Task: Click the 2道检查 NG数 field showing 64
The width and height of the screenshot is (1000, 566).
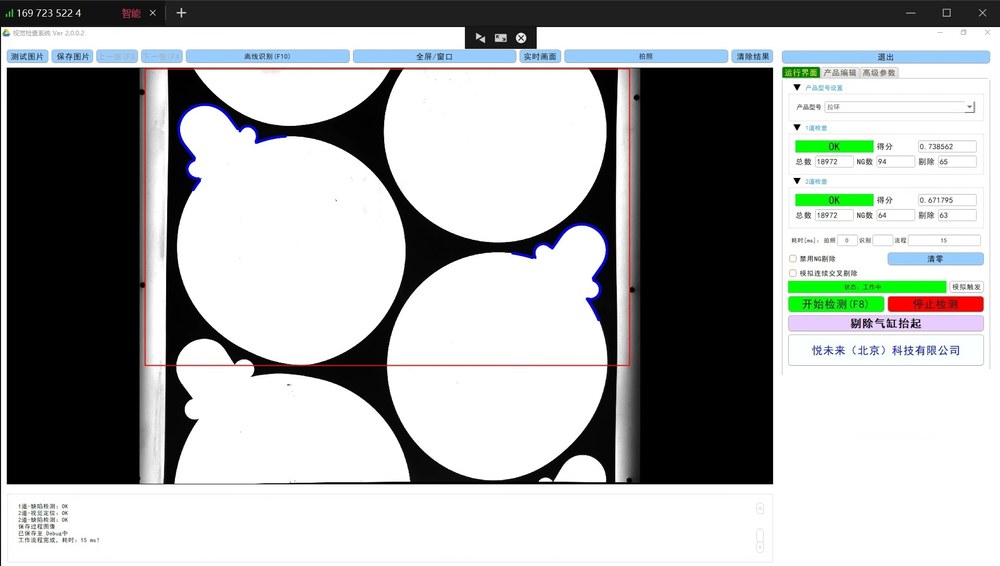Action: 895,216
